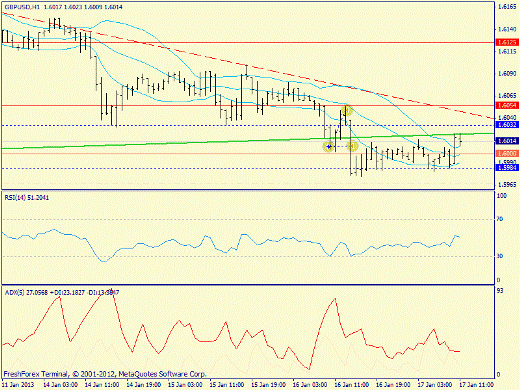
Task: Click the dark 1.6014 current price tag on axis
Action: click(507, 141)
